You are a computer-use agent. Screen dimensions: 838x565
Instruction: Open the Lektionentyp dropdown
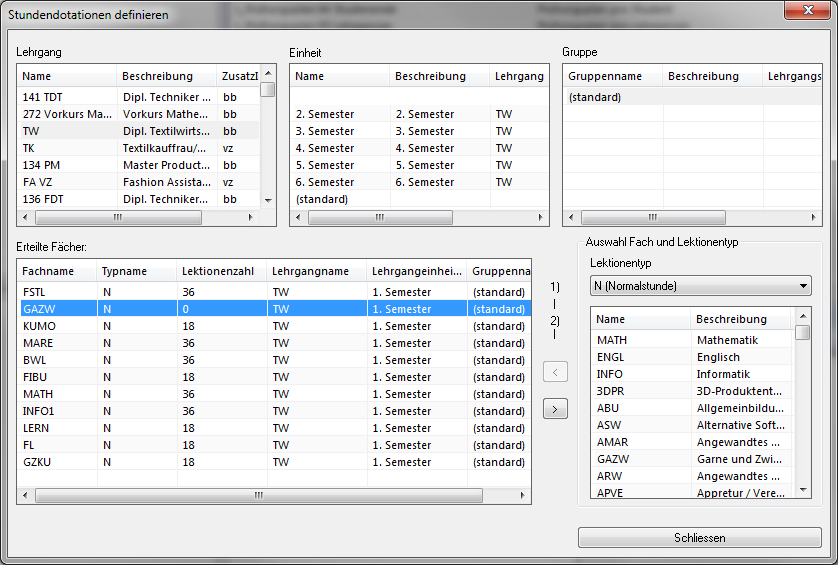point(700,287)
